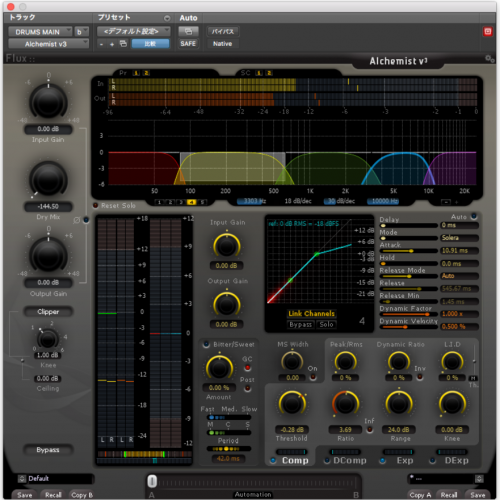
Task: Click the Attack slider
Action: click(x=408, y=251)
